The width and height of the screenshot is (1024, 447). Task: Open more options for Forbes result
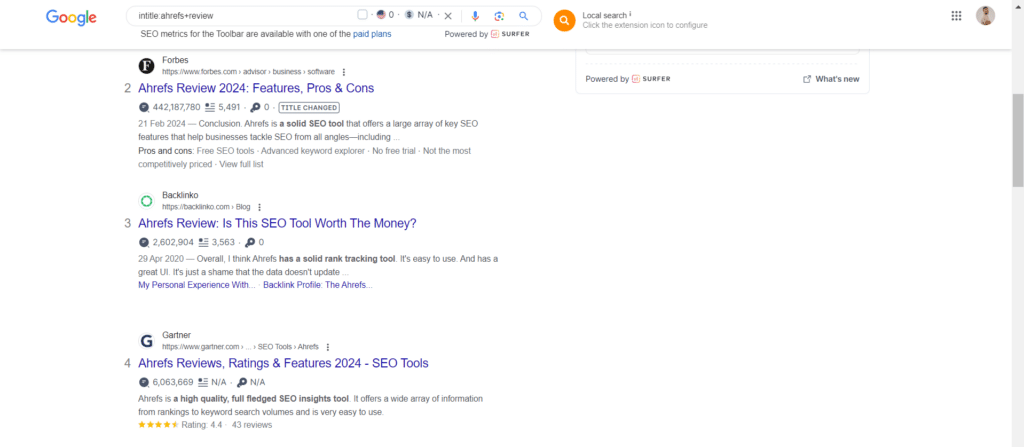[344, 72]
